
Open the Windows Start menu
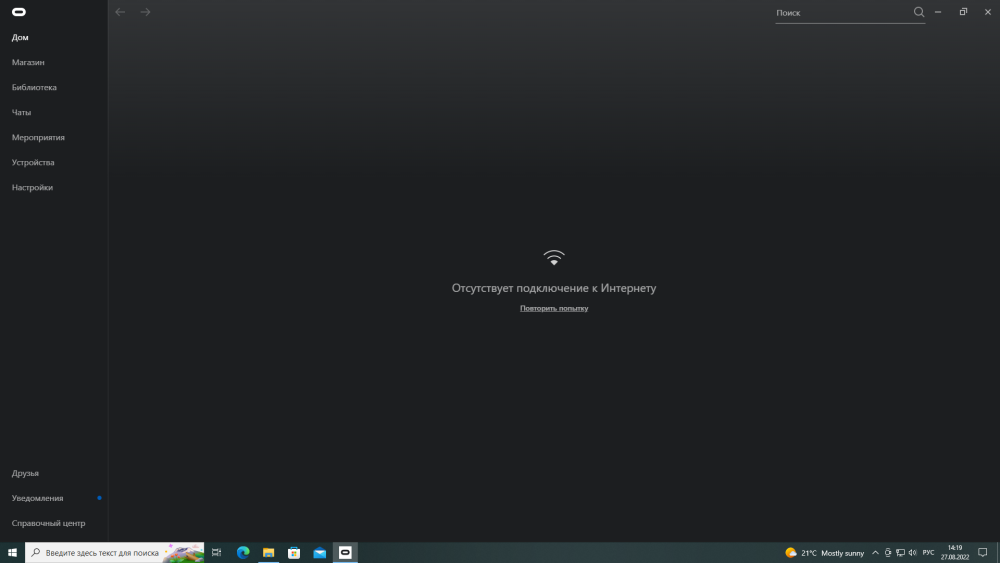point(12,553)
